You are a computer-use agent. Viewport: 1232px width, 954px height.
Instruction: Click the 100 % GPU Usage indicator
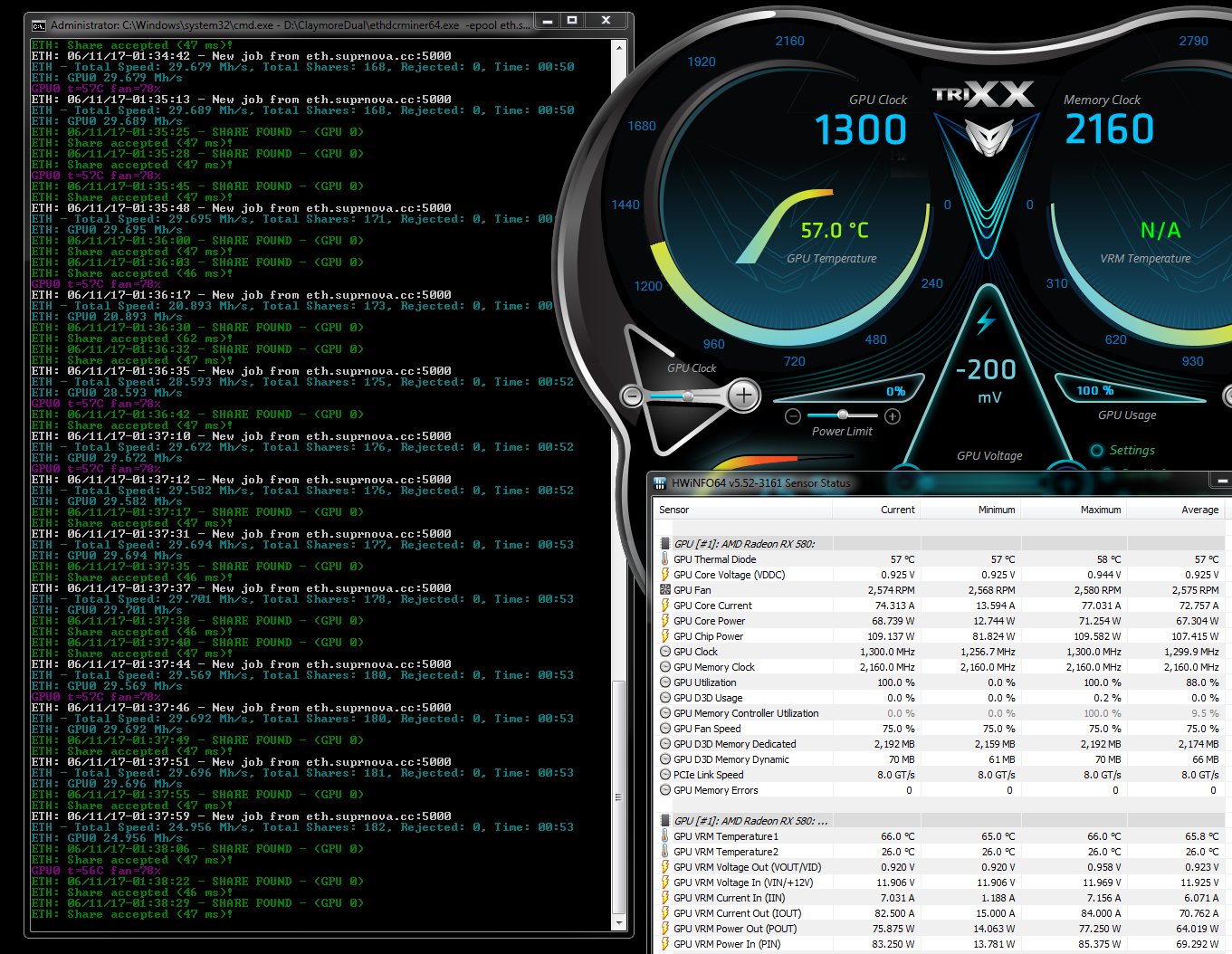coord(1094,390)
